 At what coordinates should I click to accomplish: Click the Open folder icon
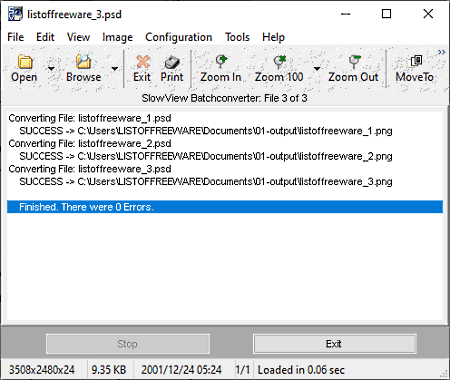25,62
